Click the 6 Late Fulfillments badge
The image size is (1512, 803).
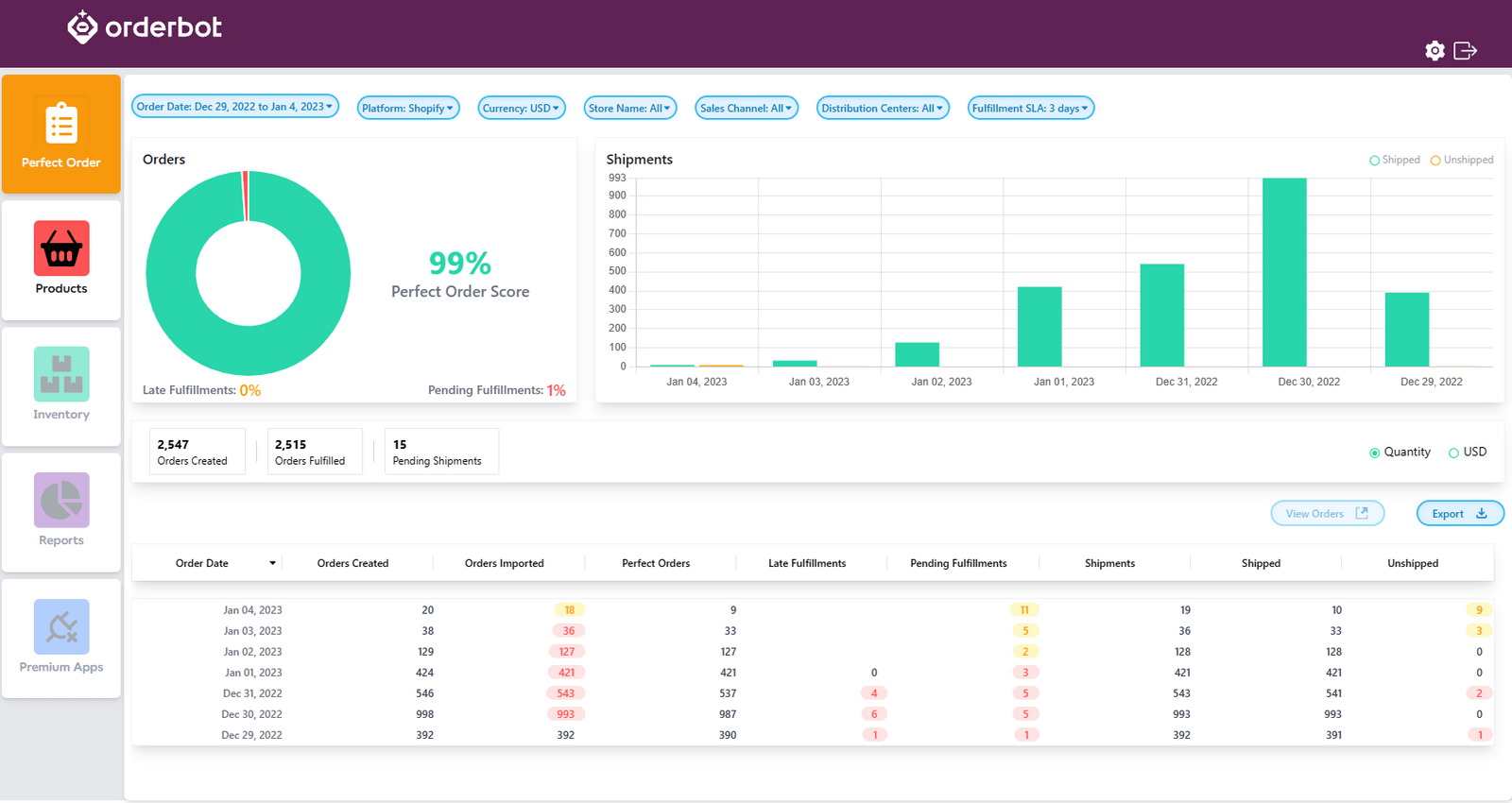(874, 714)
